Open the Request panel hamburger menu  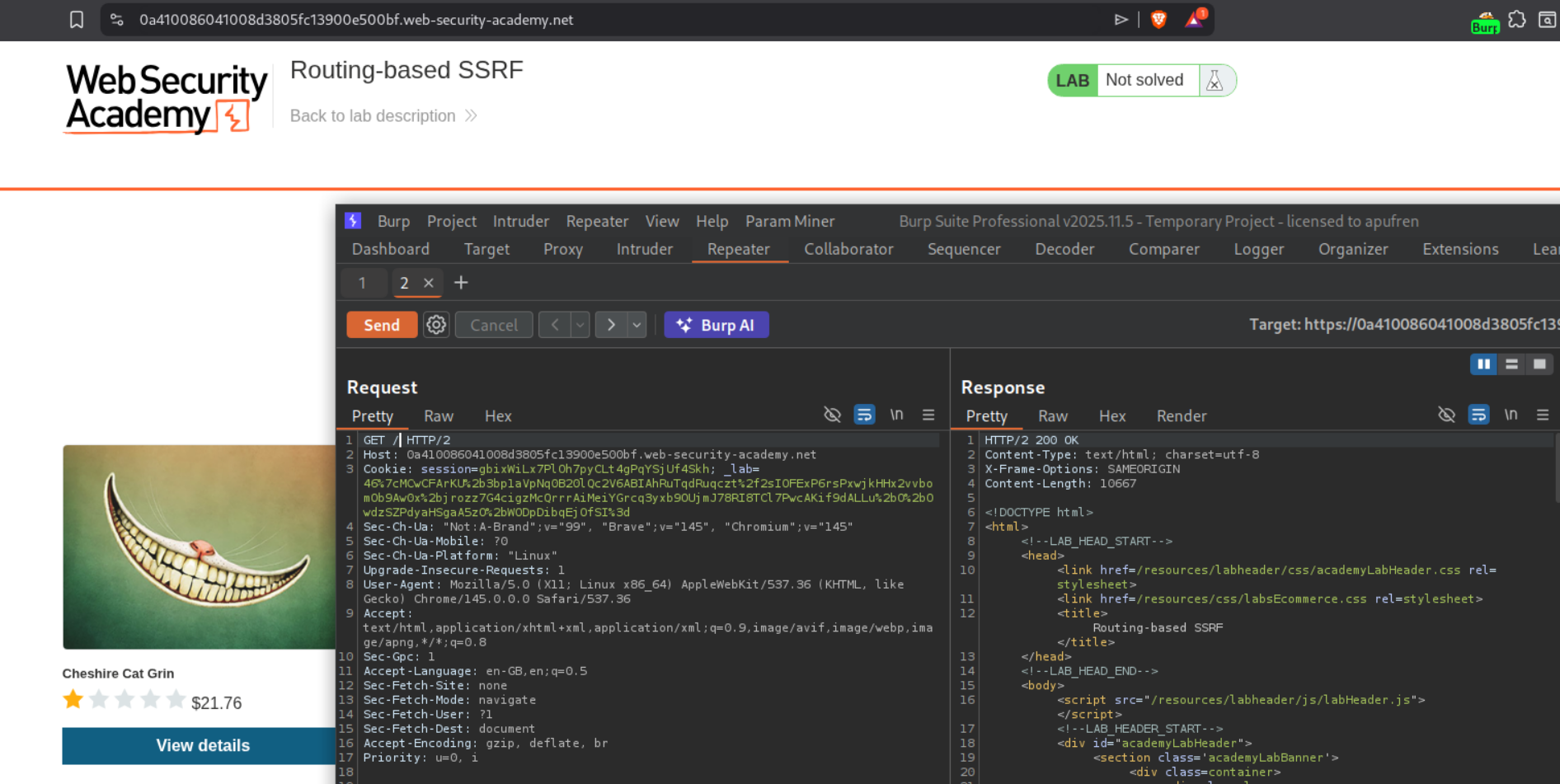pos(928,415)
